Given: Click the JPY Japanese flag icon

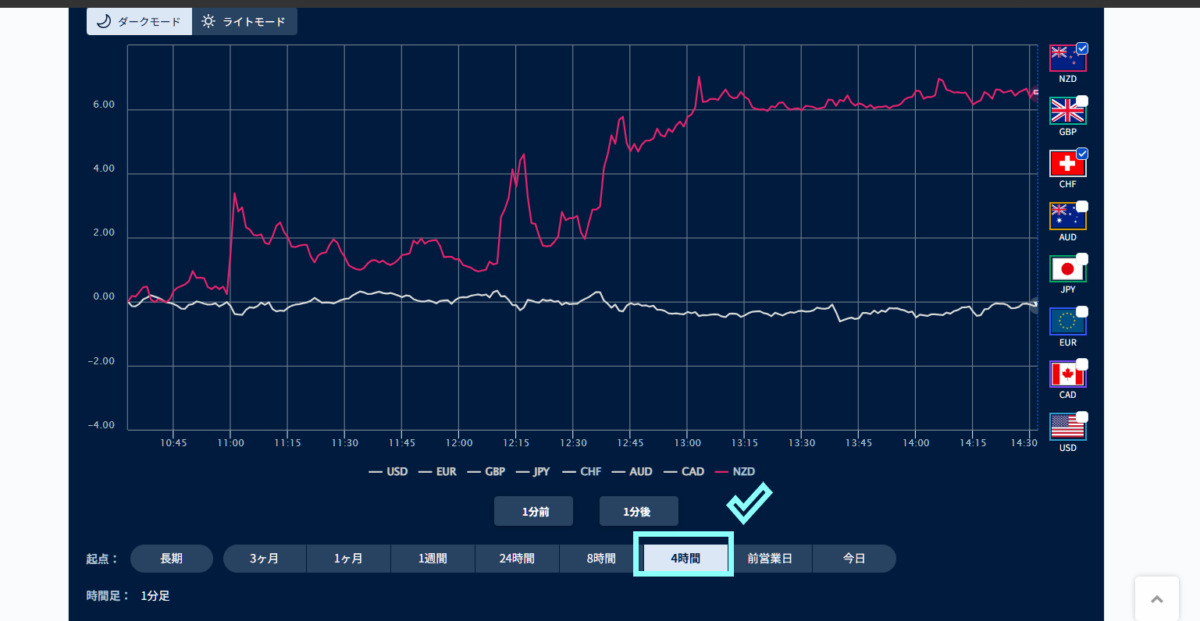Looking at the screenshot, I should [1065, 270].
